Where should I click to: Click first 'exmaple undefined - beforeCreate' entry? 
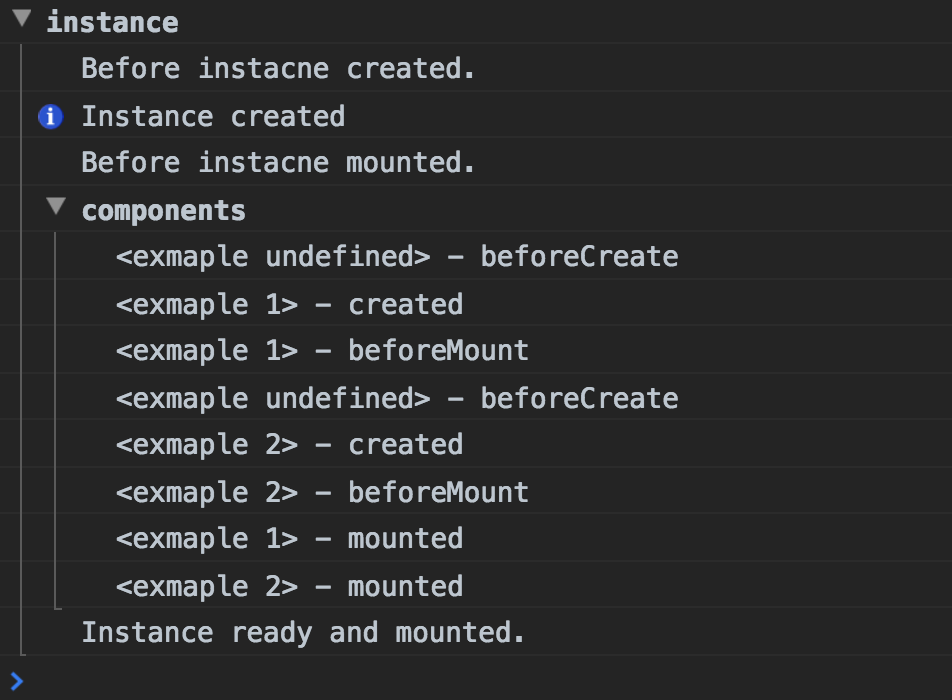tap(396, 257)
